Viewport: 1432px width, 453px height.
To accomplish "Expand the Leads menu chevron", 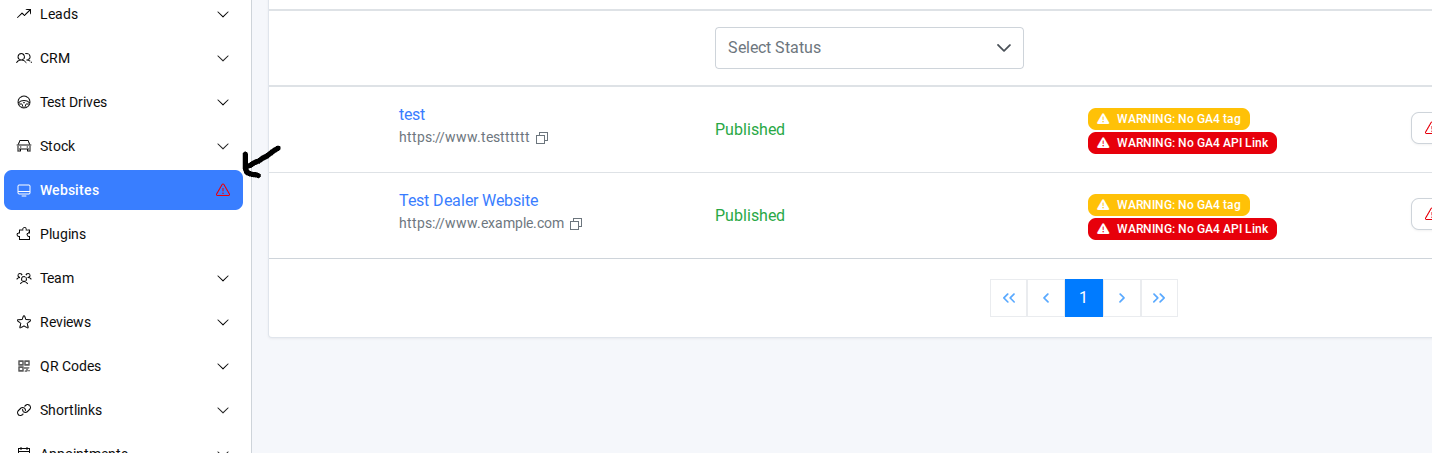I will (x=223, y=14).
